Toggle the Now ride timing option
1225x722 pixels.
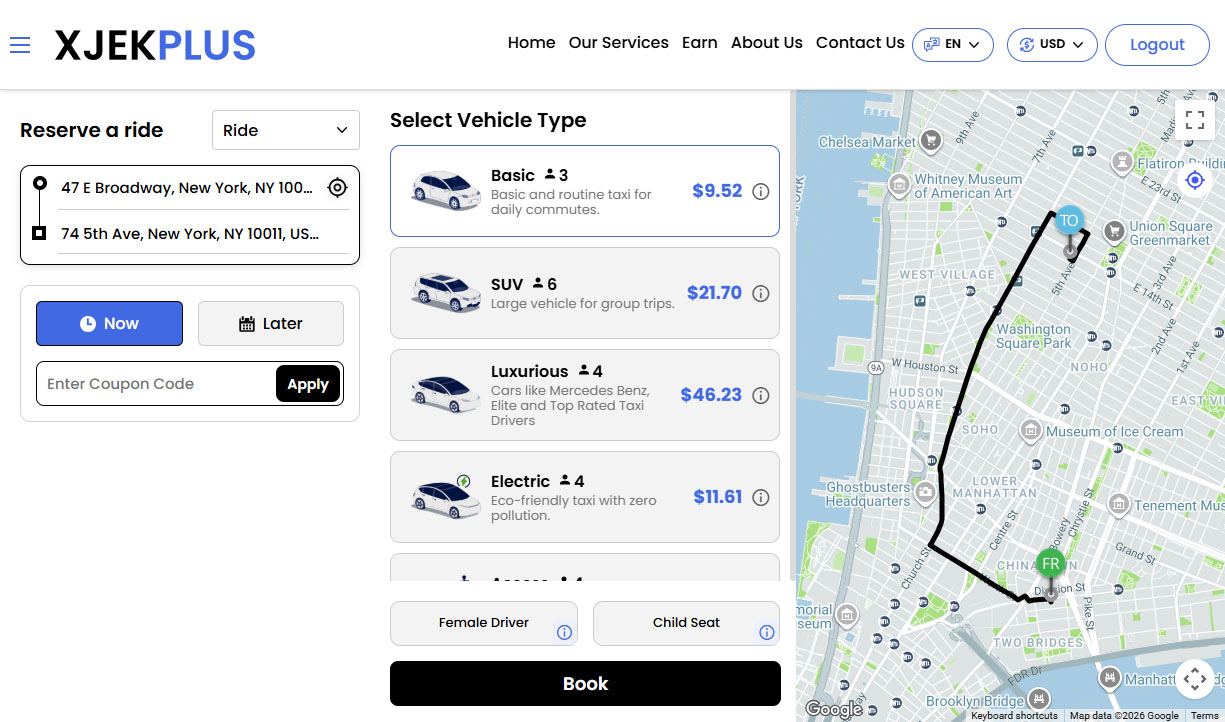[x=109, y=323]
